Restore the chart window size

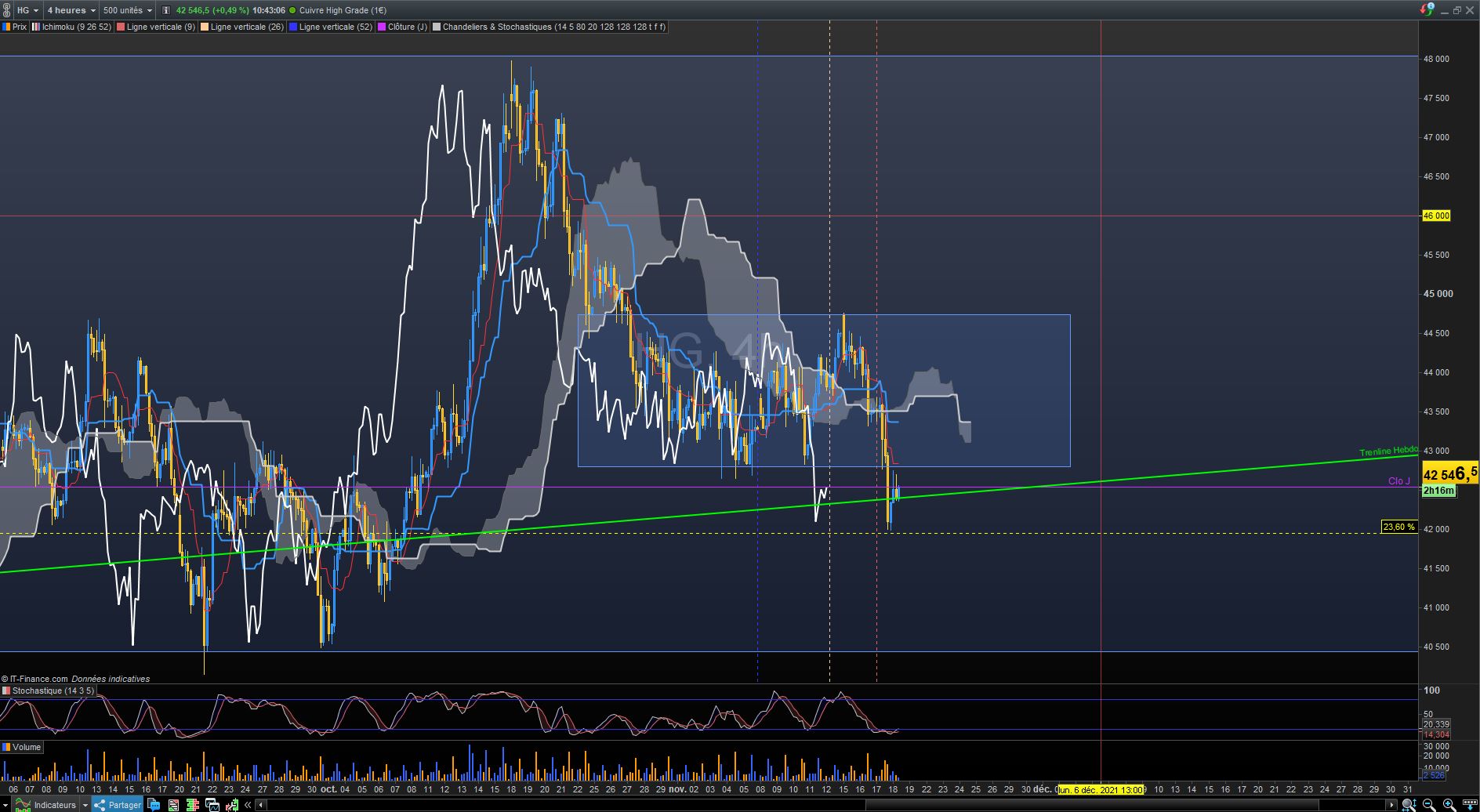point(1457,10)
